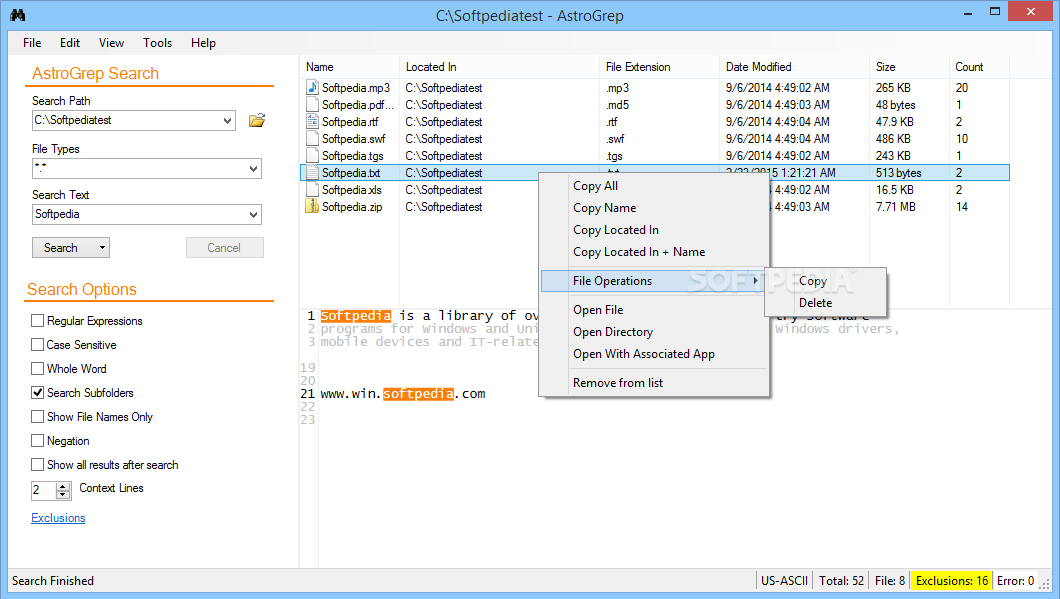
Task: Enable the Whole Word checkbox
Action: point(38,368)
